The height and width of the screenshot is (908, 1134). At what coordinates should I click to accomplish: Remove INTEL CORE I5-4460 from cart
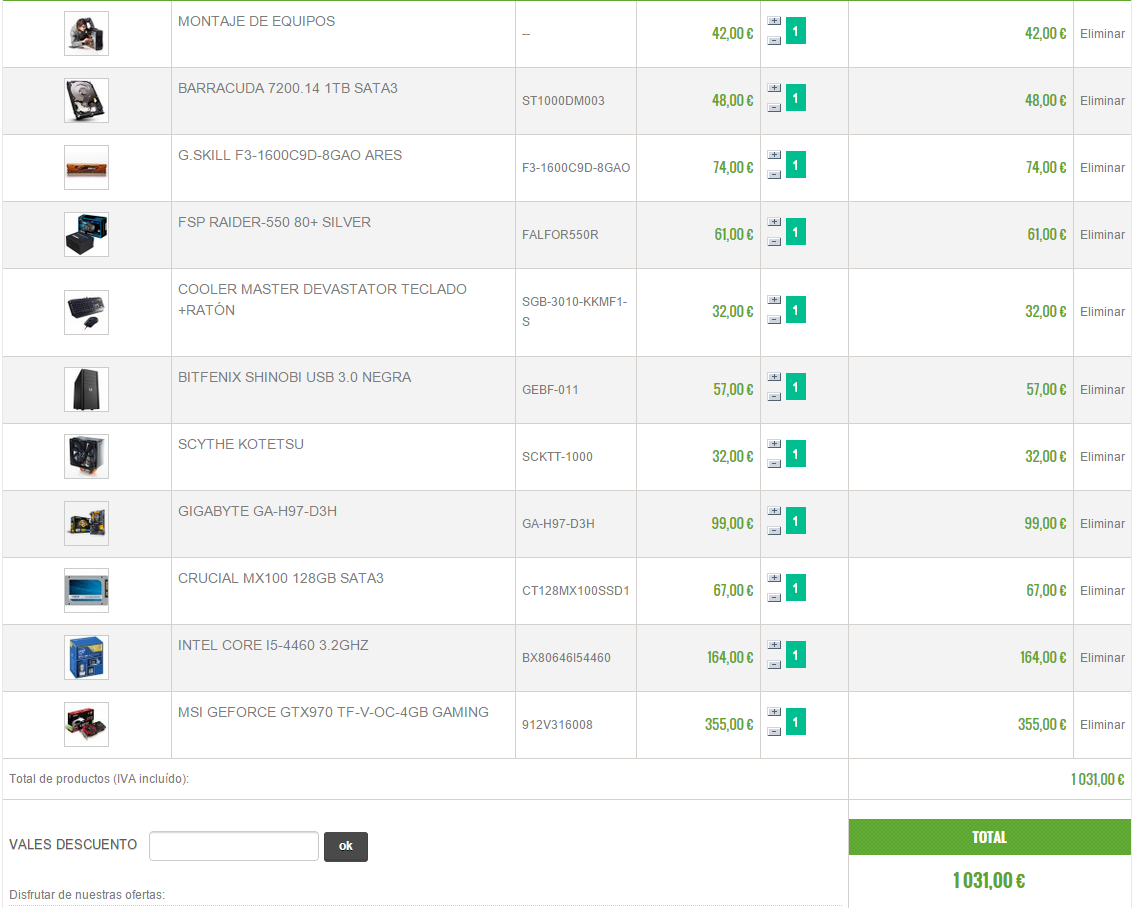[1102, 658]
